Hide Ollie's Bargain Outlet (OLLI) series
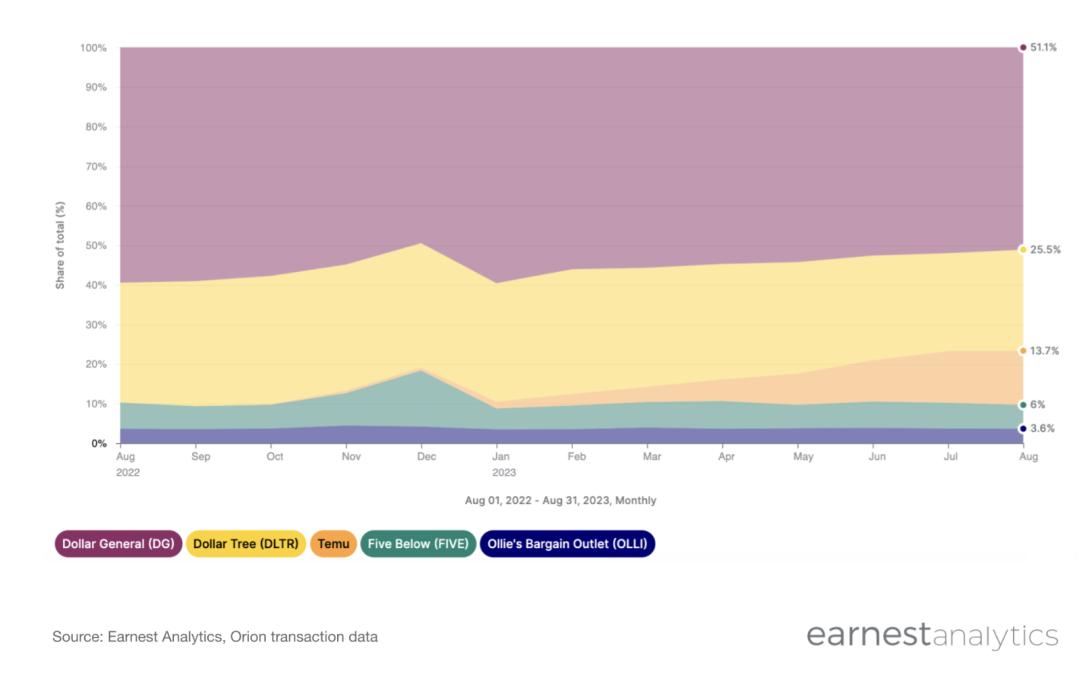 click(x=568, y=544)
